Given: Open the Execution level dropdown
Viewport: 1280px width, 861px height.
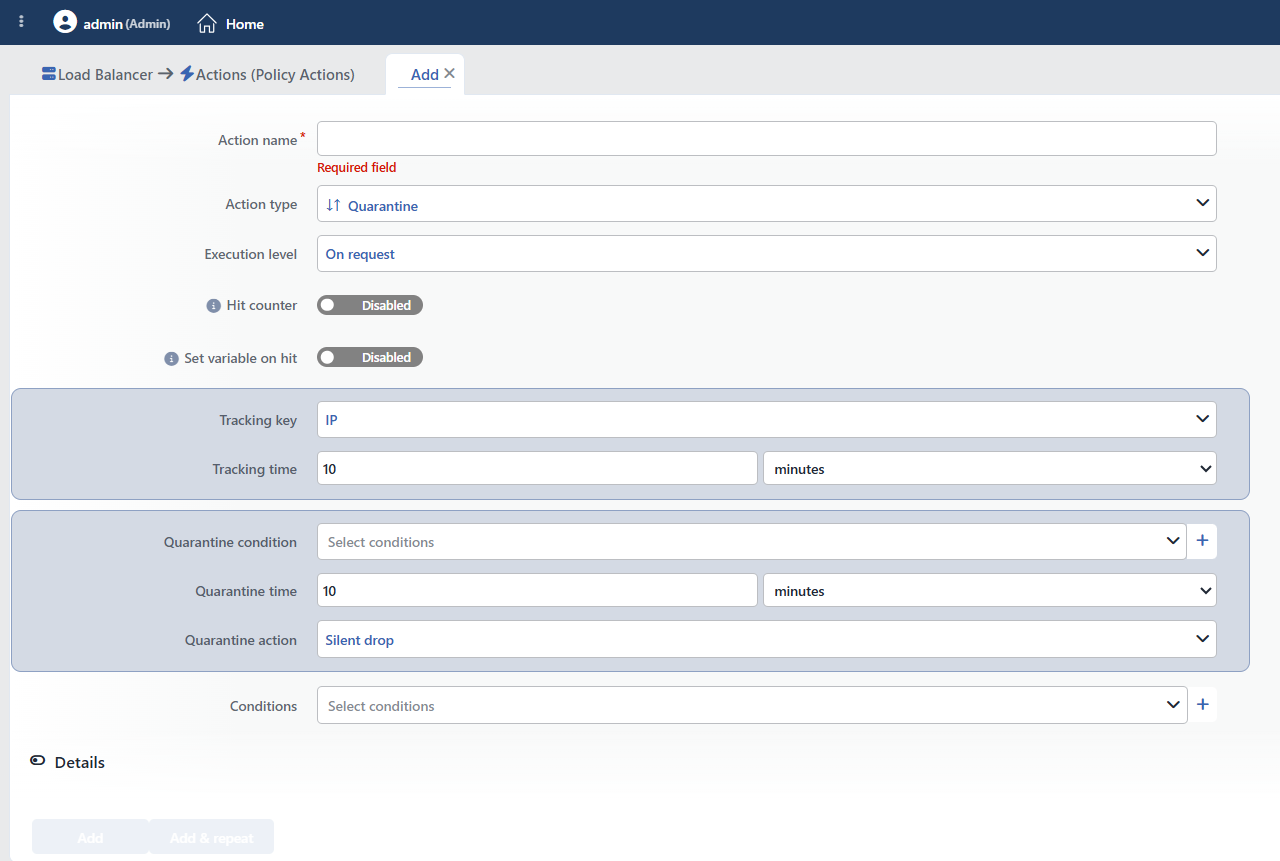Looking at the screenshot, I should coord(766,253).
